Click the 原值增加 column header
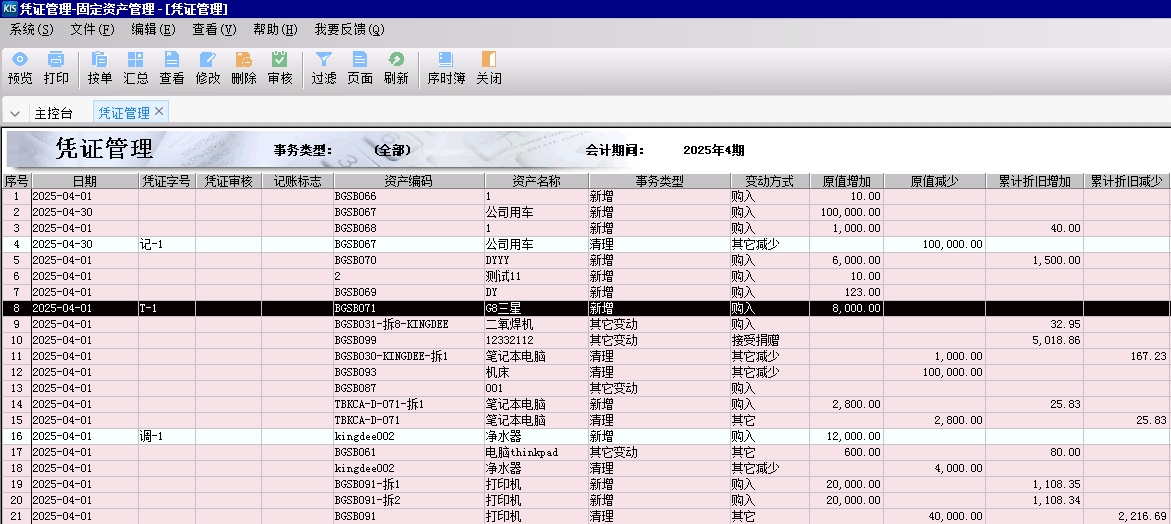Viewport: 1171px width, 524px height. pyautogui.click(x=846, y=181)
